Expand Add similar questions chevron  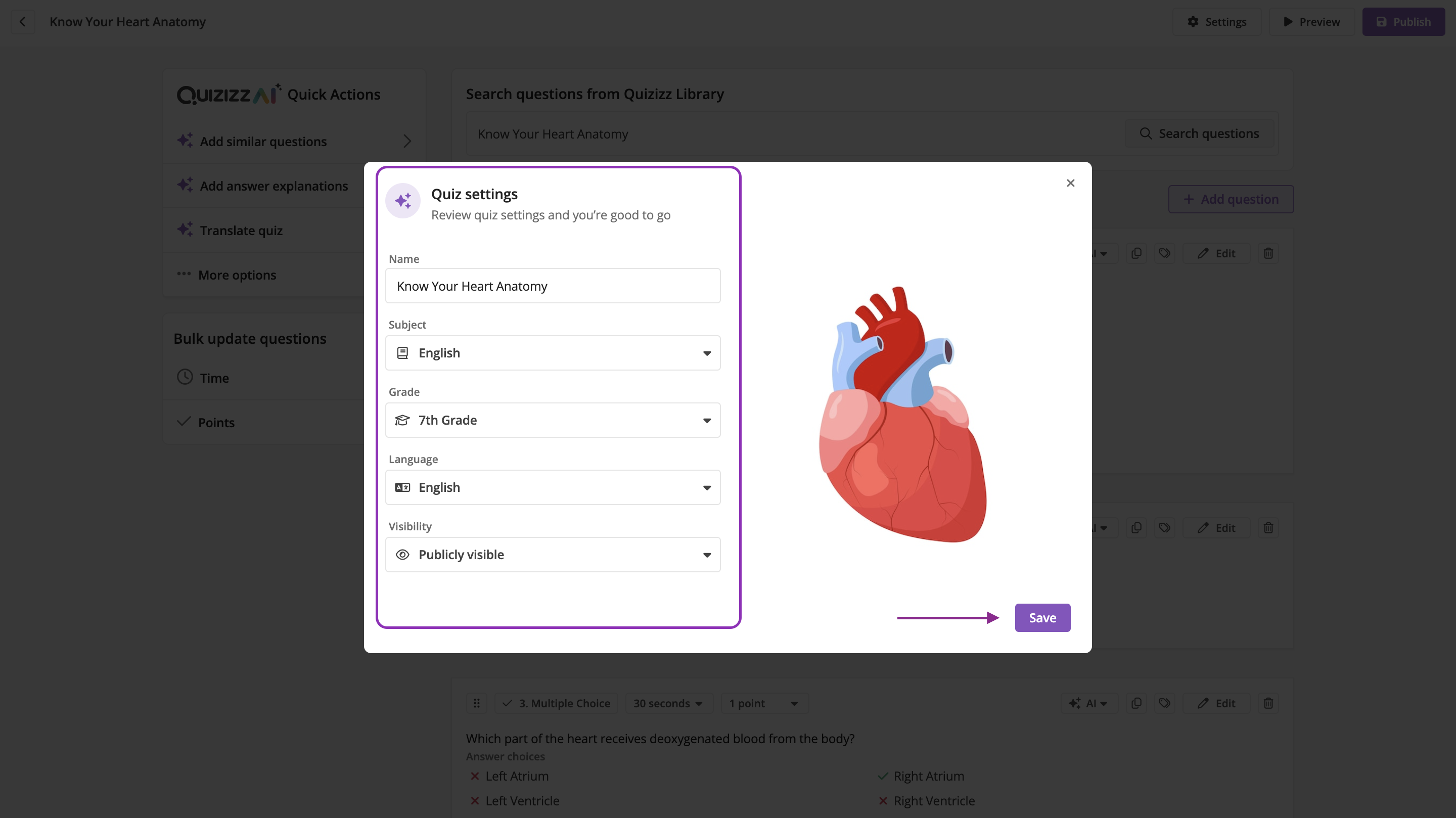pos(407,141)
